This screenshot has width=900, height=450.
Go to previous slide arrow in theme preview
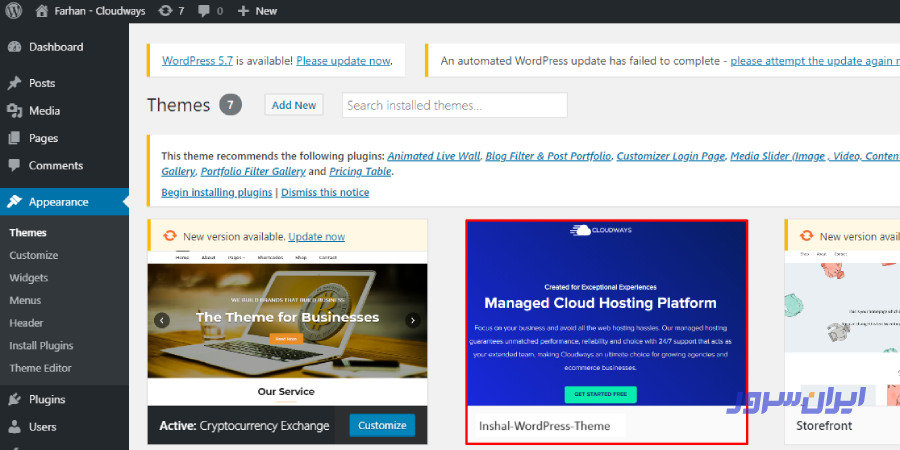coord(162,320)
